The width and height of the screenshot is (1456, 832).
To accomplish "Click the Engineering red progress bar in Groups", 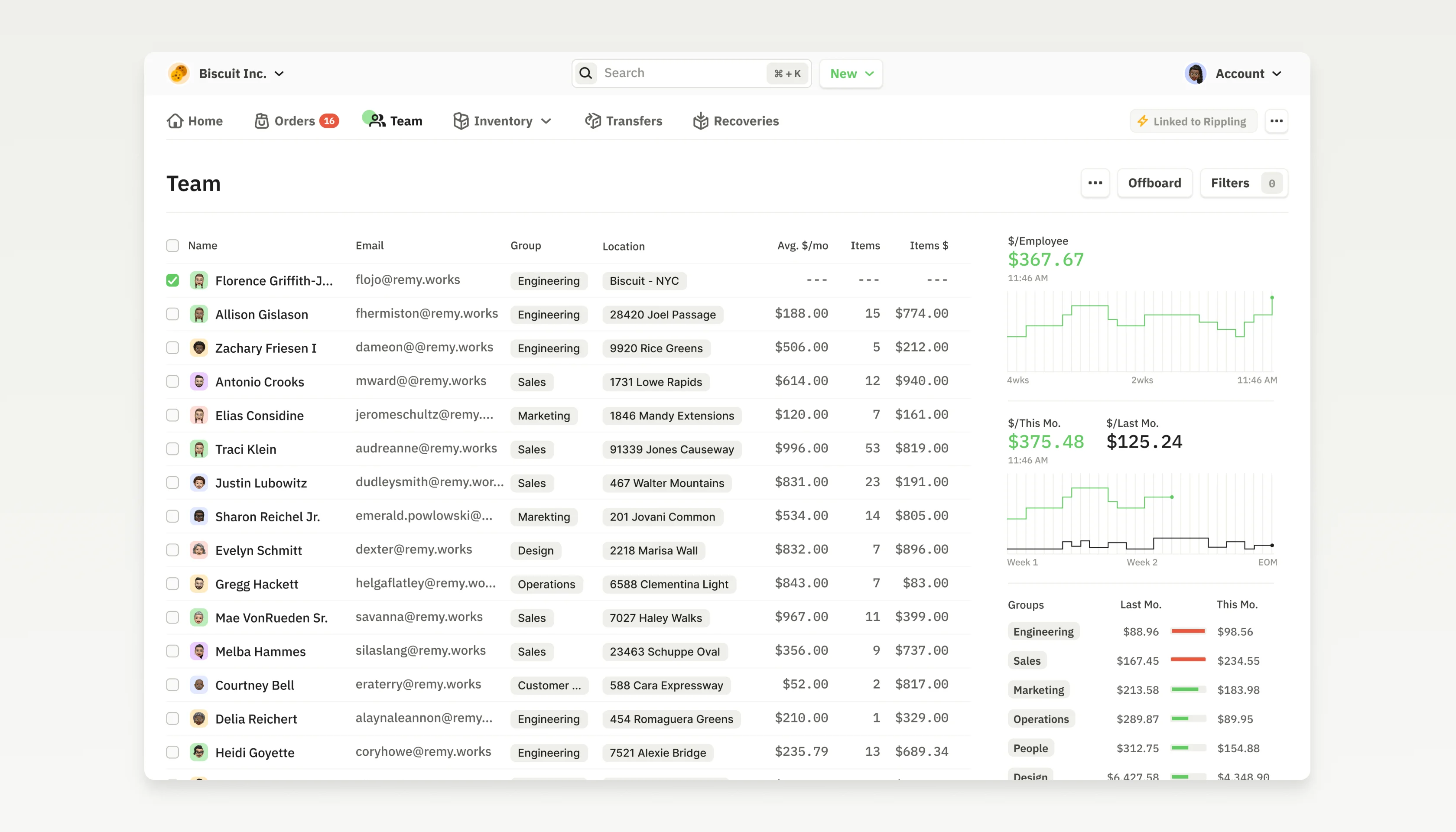I will tap(1188, 631).
